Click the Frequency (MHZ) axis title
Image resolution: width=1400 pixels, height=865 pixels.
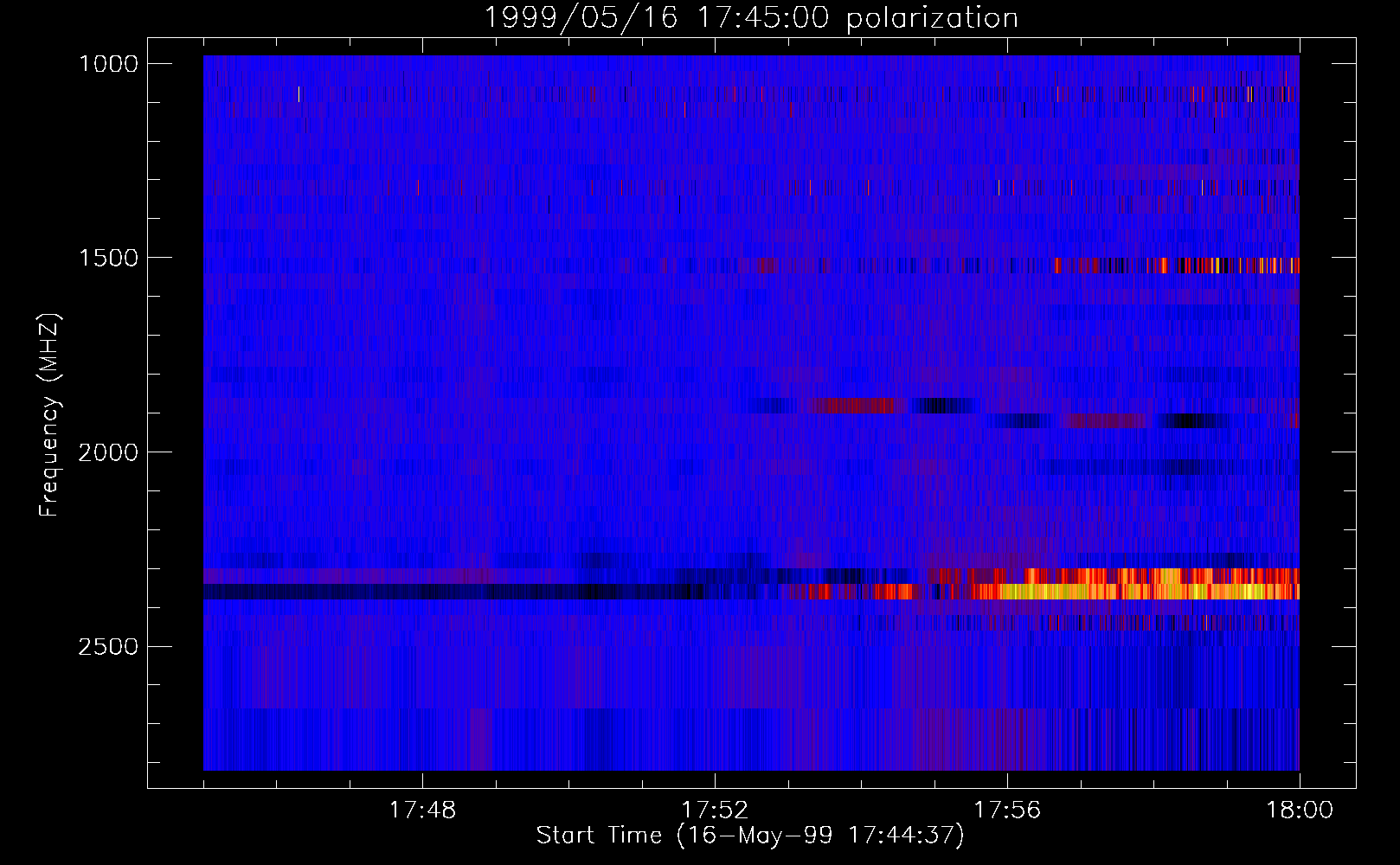[50, 415]
